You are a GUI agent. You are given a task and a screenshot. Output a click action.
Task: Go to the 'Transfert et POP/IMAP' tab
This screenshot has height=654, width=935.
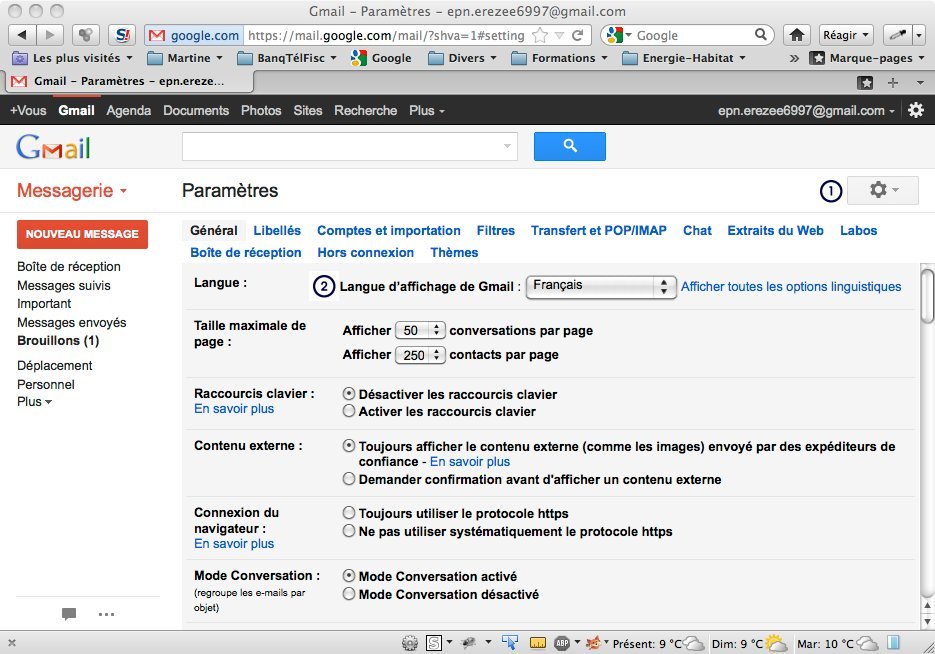[x=599, y=231]
